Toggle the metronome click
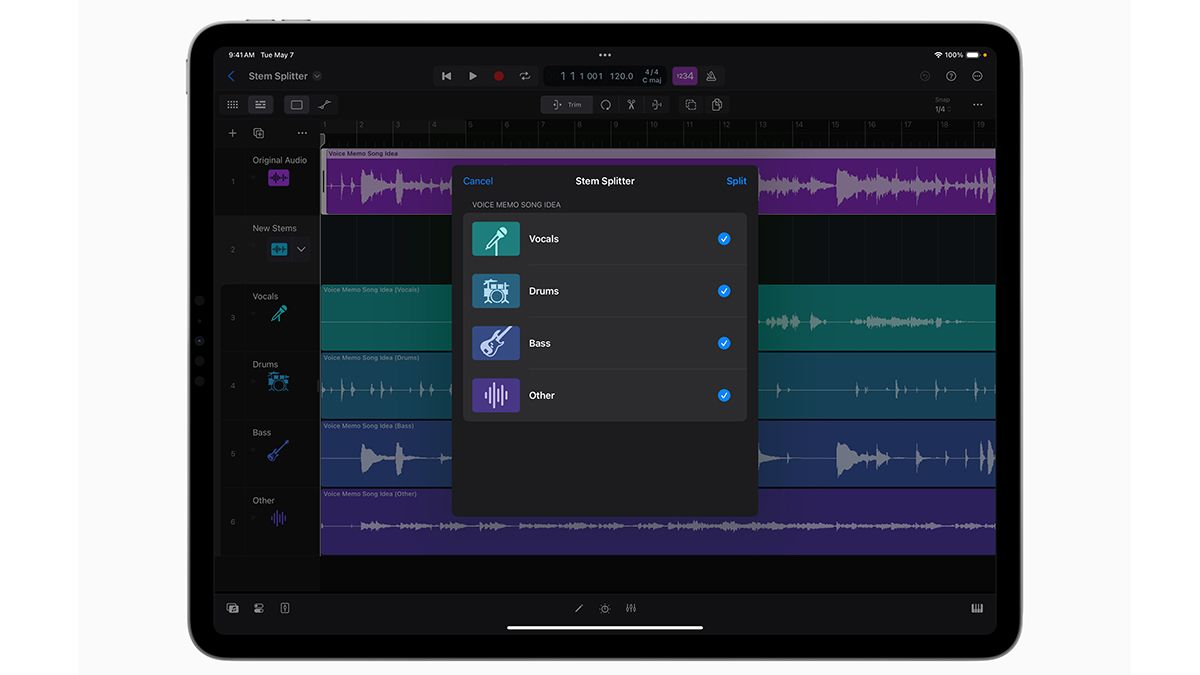Screen dimensions: 1200x675 pos(711,76)
